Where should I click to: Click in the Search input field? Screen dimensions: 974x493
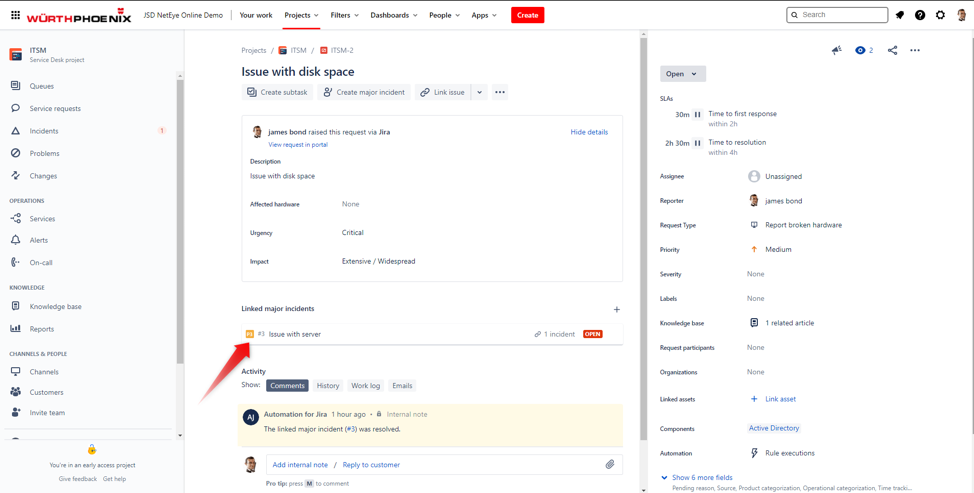click(x=837, y=15)
